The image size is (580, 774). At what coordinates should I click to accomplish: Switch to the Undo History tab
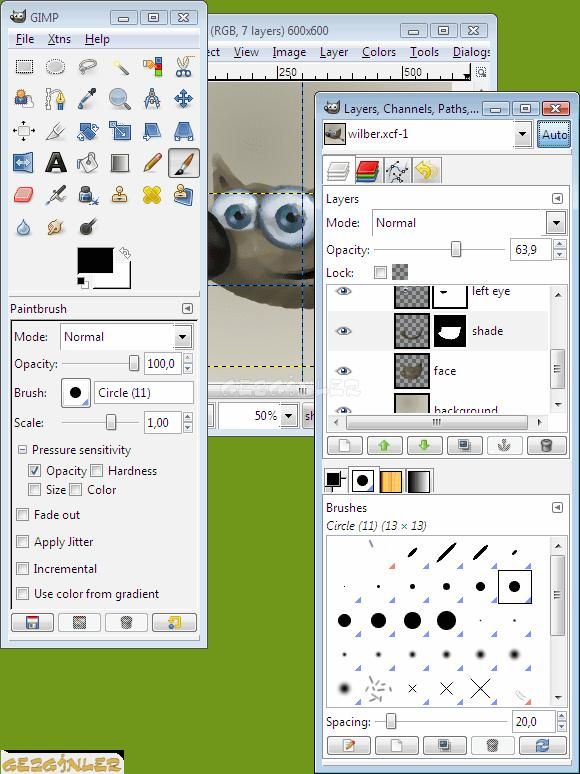(426, 171)
